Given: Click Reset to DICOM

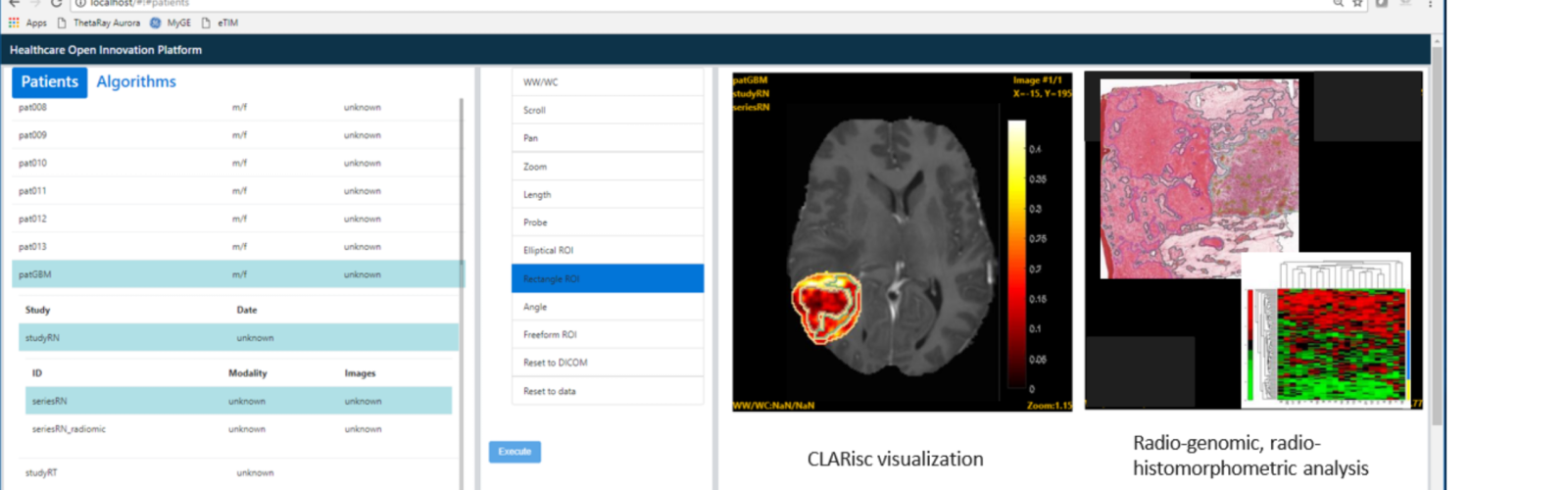Looking at the screenshot, I should (607, 363).
